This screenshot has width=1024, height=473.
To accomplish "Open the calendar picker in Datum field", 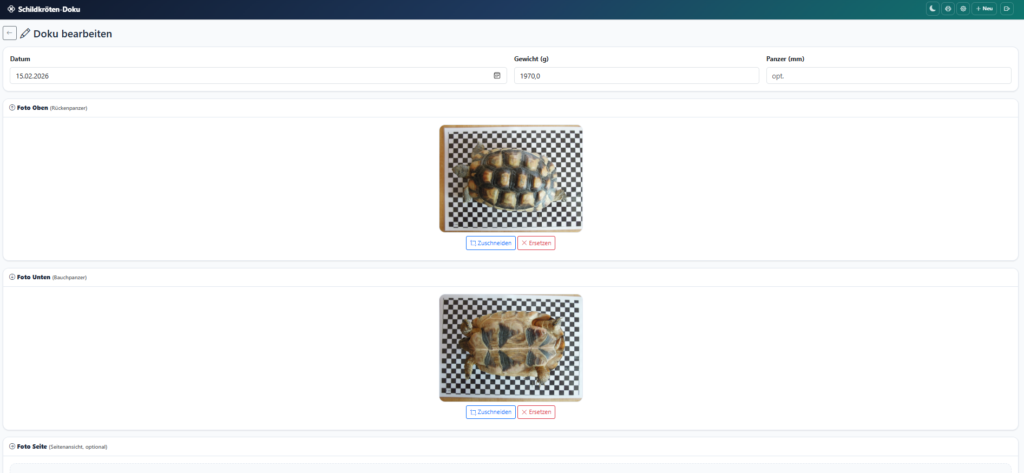I will (x=497, y=75).
